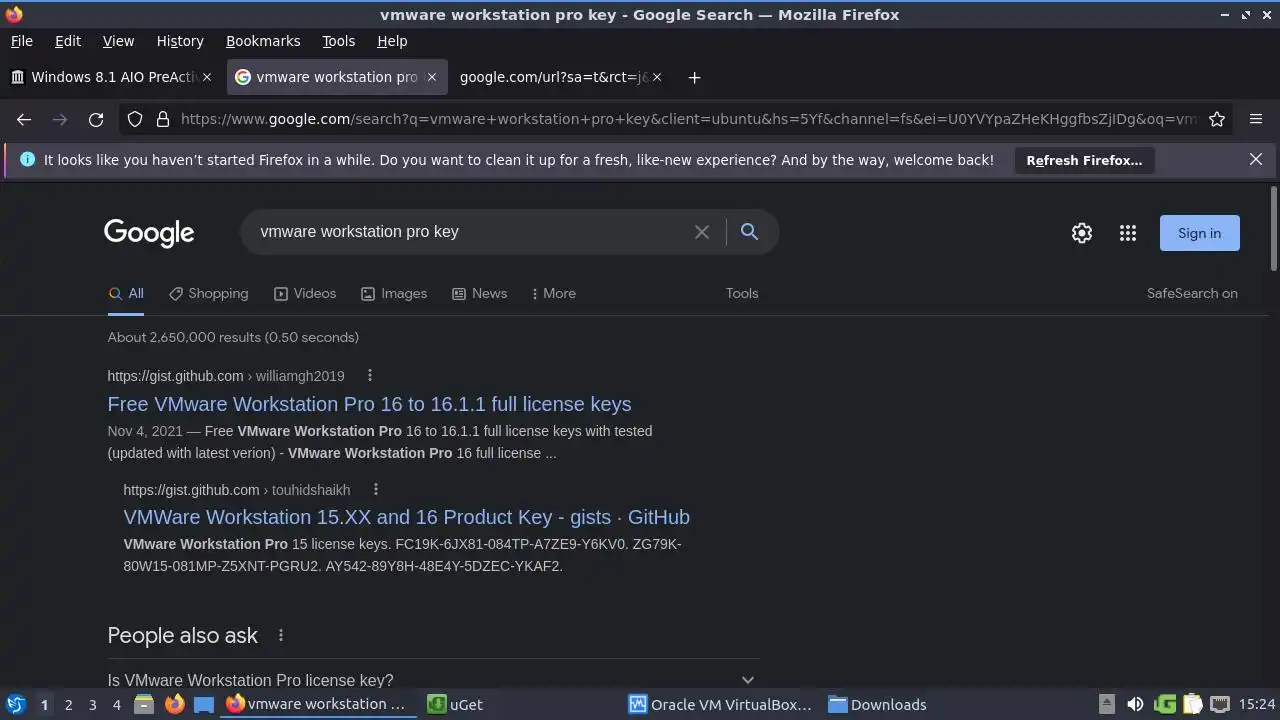Image resolution: width=1280 pixels, height=720 pixels.
Task: Open the LXQt start menu icon
Action: click(x=15, y=704)
